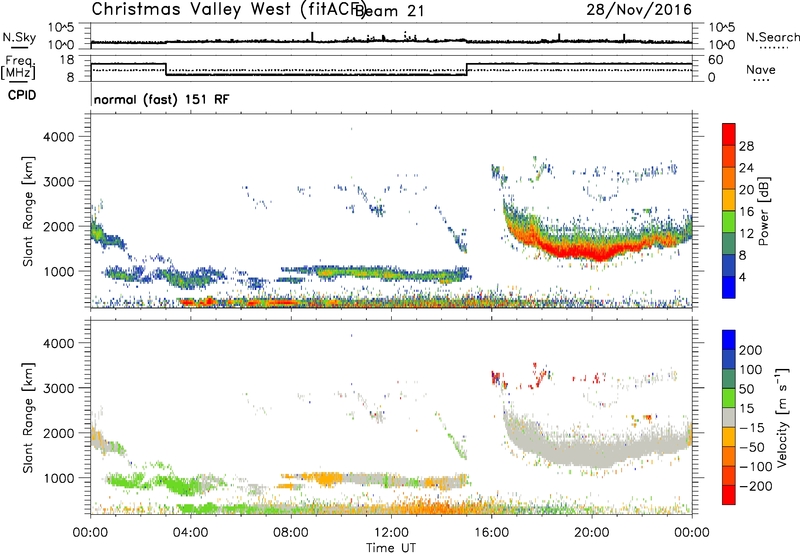
Task: Click the CPID label
Action: coord(22,95)
